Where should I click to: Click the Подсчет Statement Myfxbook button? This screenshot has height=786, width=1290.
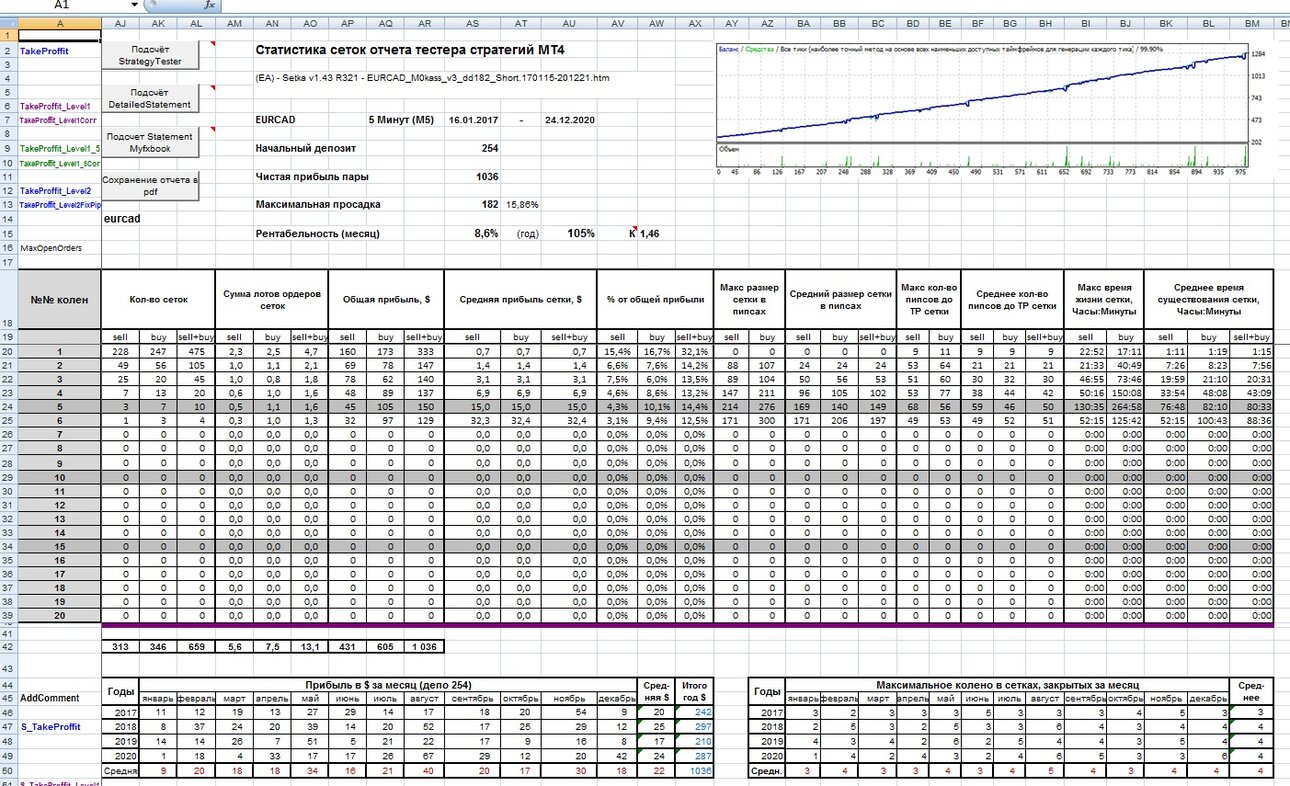(149, 142)
